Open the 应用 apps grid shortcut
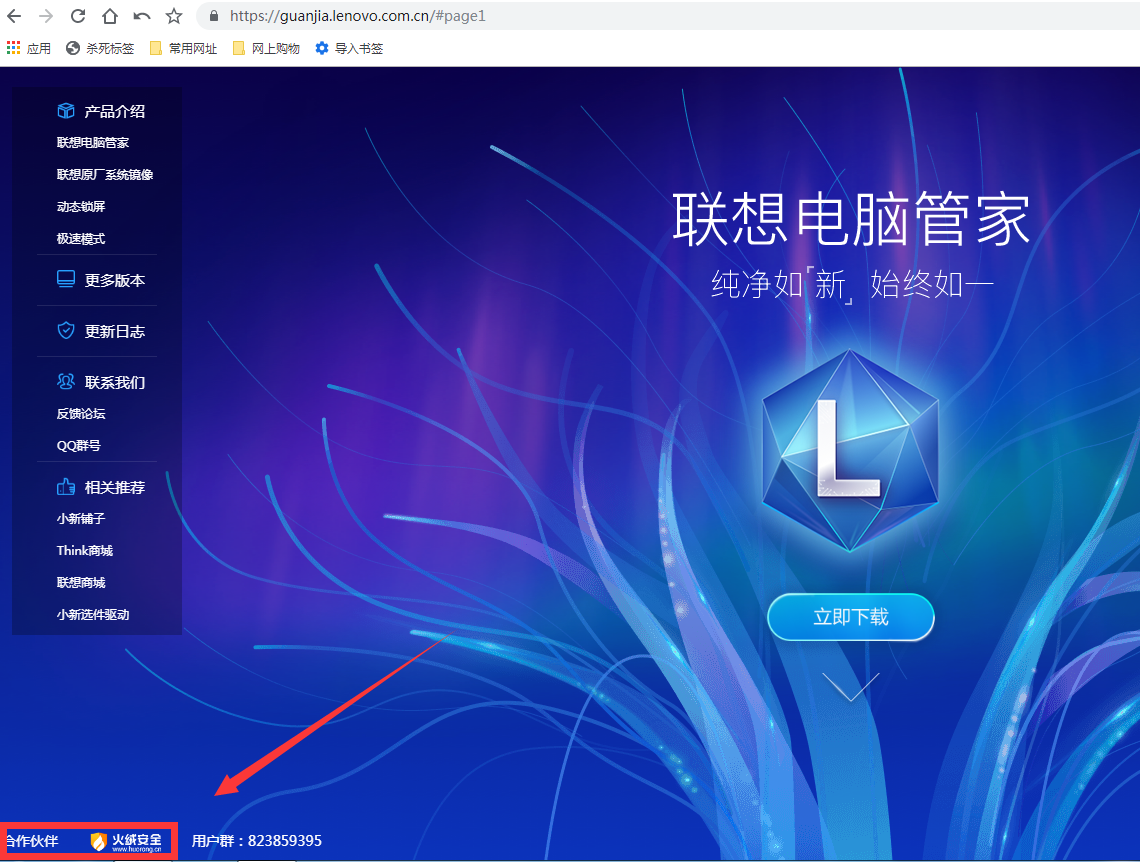The width and height of the screenshot is (1140, 862). [29, 48]
